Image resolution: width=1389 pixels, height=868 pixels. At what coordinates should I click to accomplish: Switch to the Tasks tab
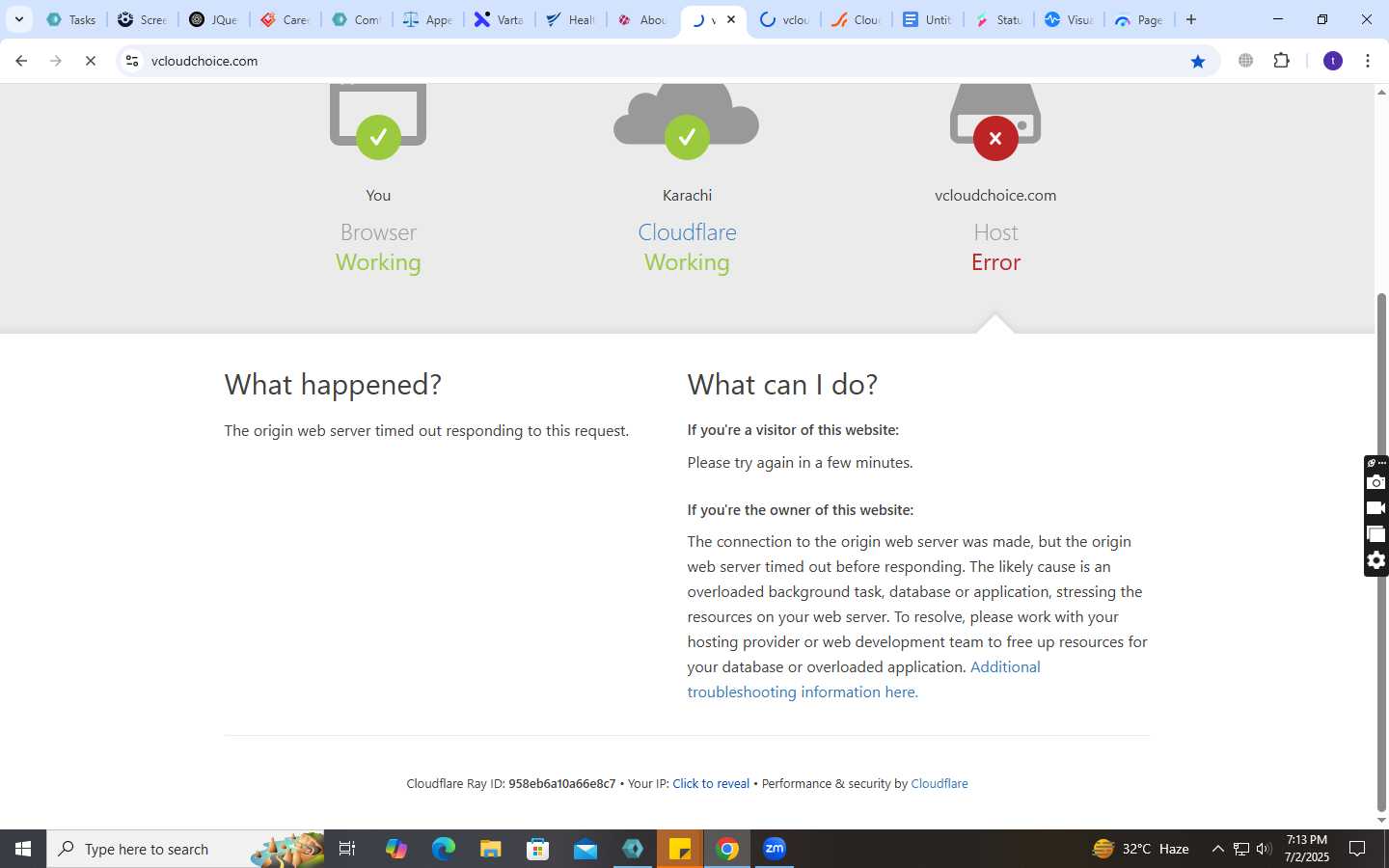pos(71,19)
